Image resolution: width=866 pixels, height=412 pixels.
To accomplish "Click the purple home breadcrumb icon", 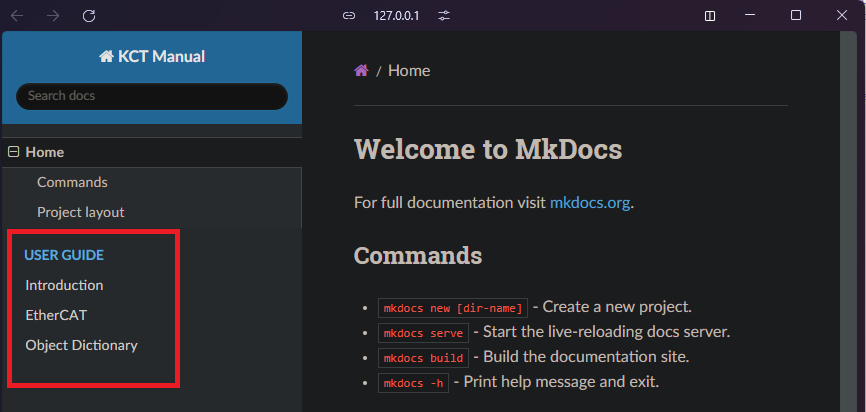I will tap(361, 71).
